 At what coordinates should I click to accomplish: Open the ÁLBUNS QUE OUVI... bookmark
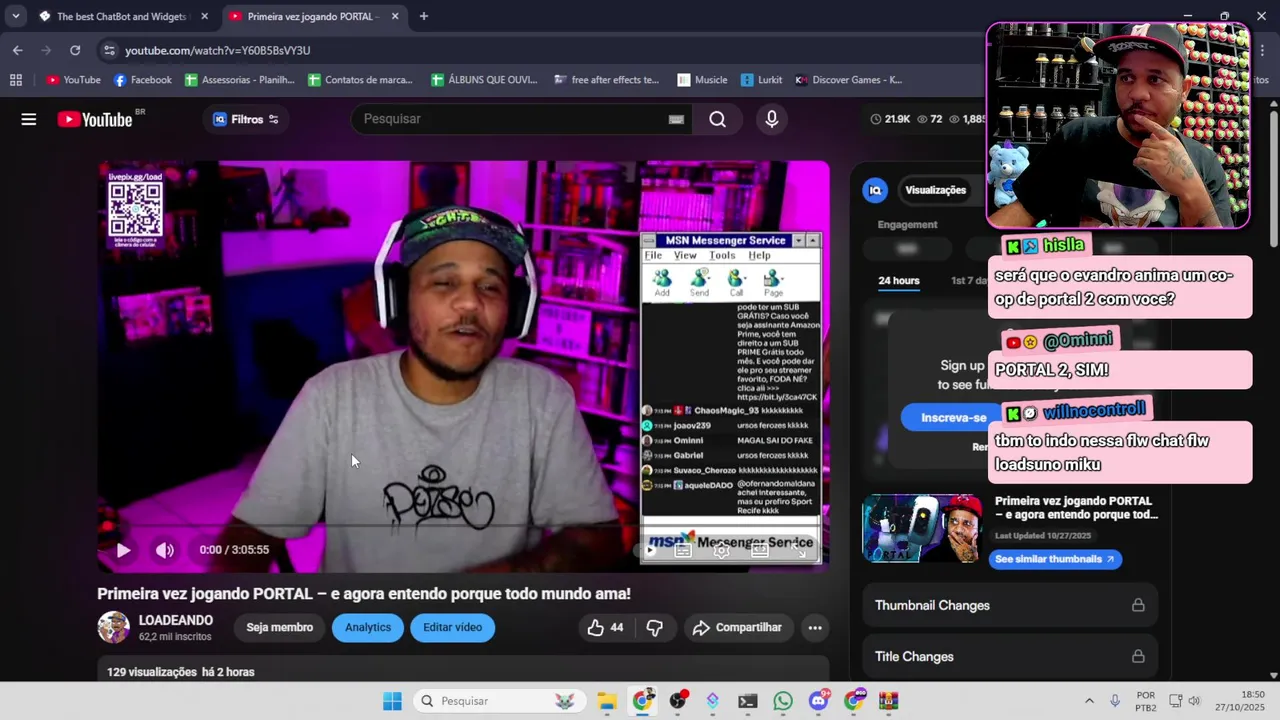(x=484, y=80)
